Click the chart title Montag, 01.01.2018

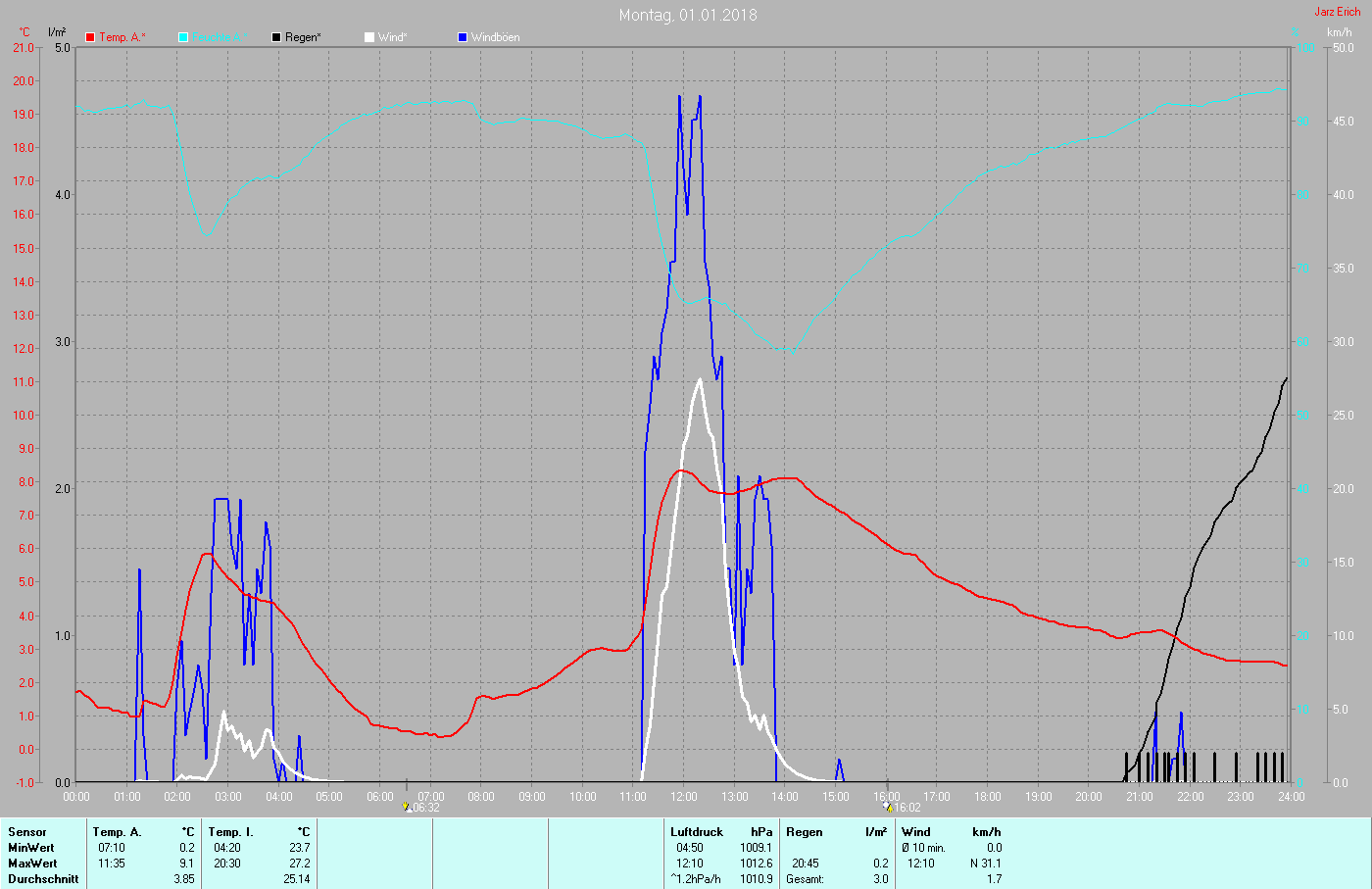coord(687,15)
